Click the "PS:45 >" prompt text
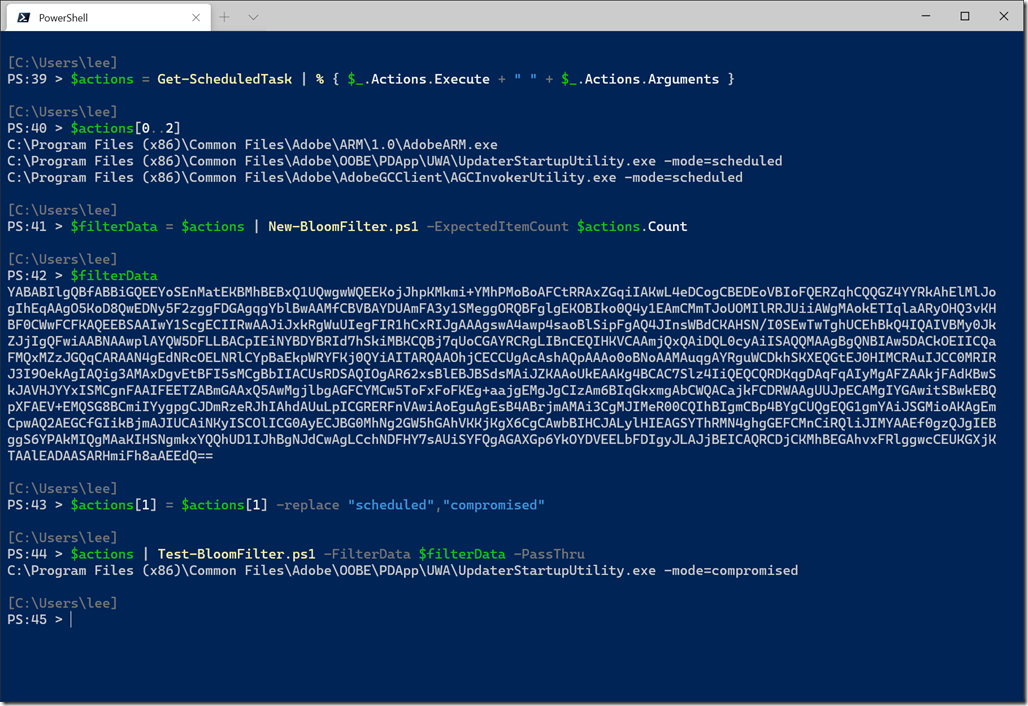Image resolution: width=1028 pixels, height=706 pixels. click(x=35, y=620)
